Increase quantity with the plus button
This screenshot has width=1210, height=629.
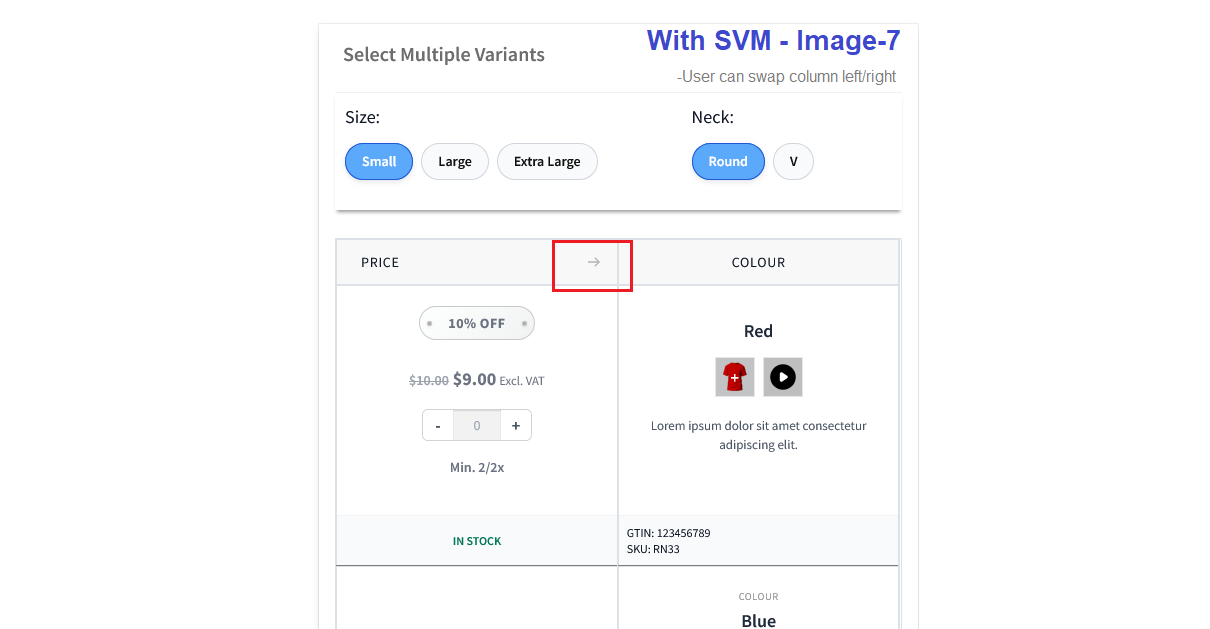tap(516, 425)
